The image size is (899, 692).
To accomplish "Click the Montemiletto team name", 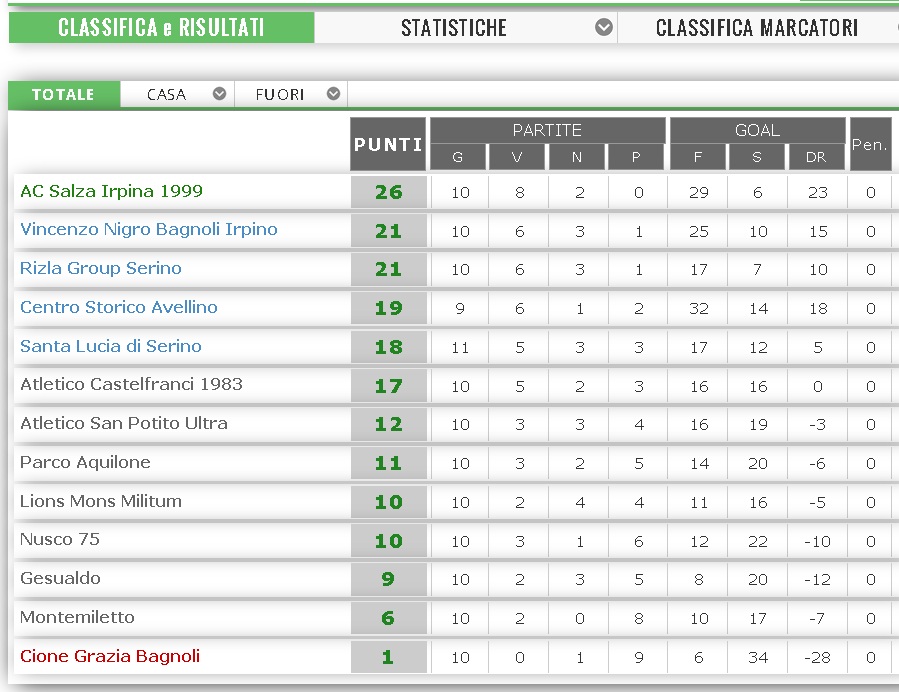I will [x=77, y=617].
